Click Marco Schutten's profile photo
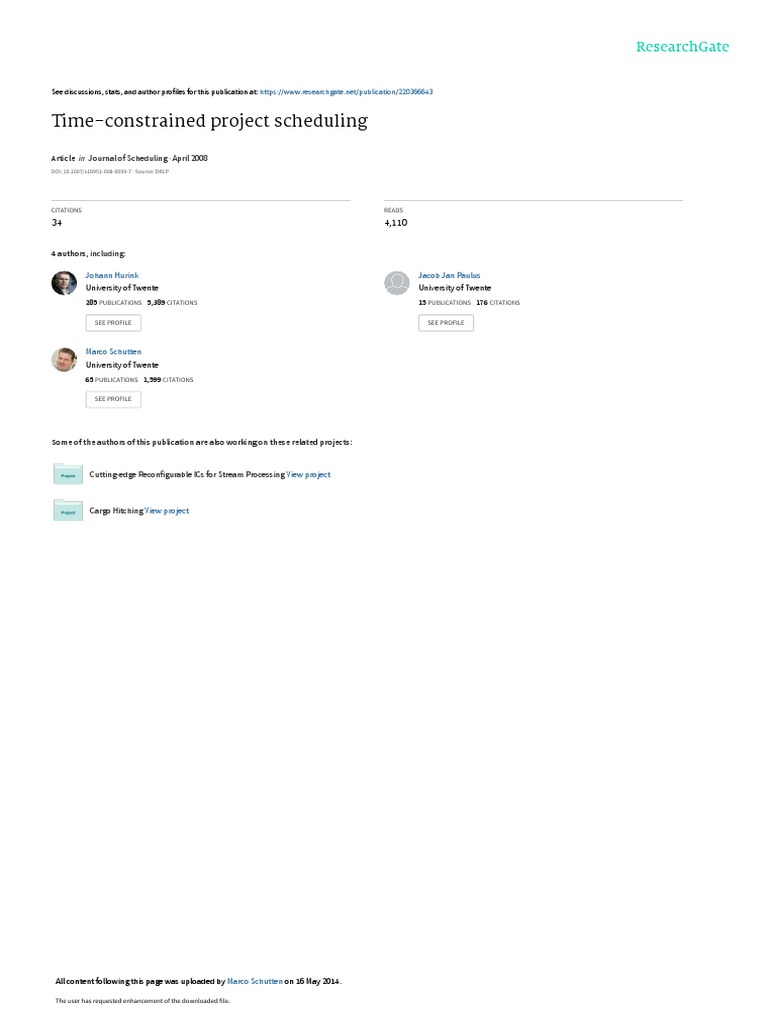 64,359
